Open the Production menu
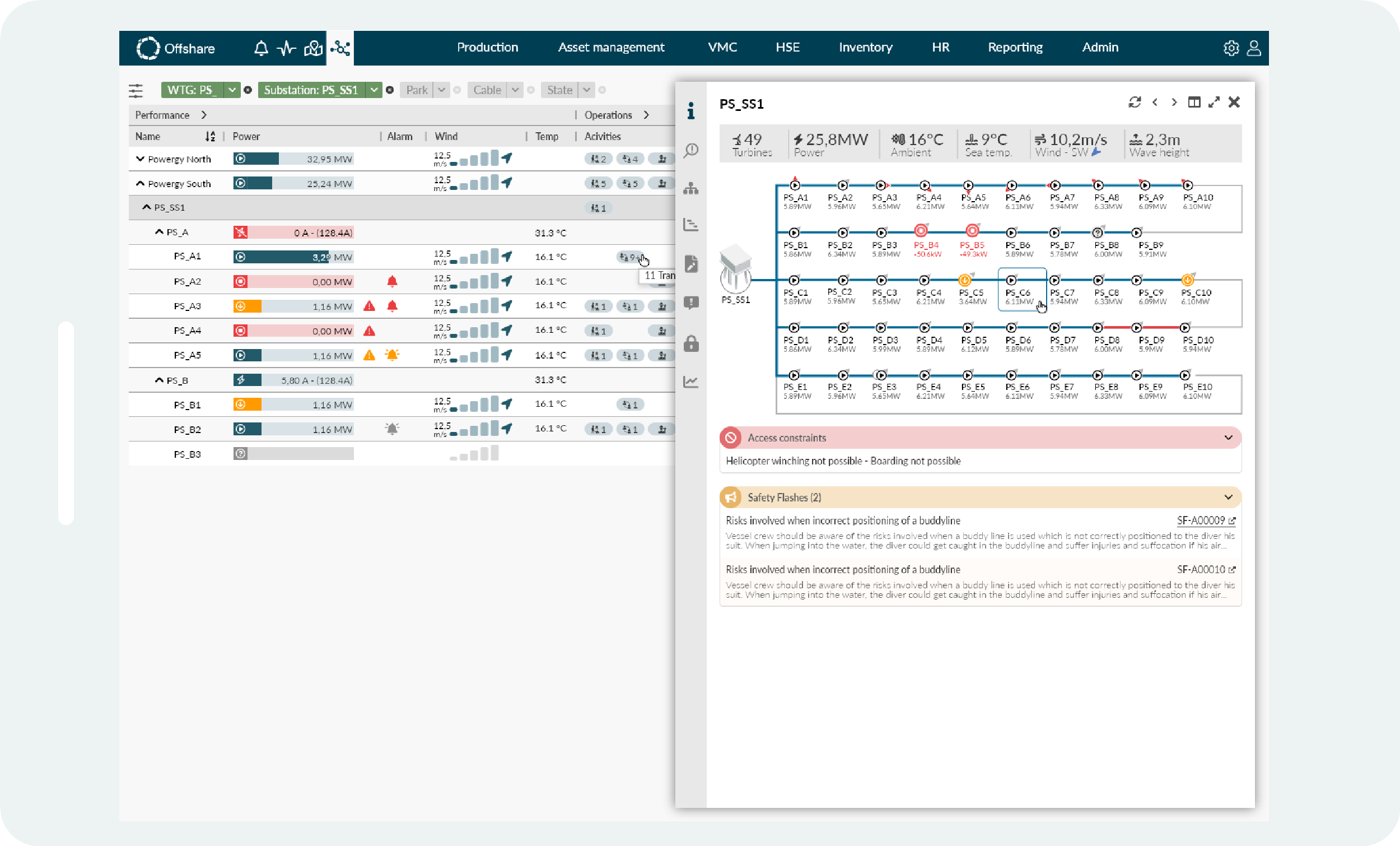 coord(488,48)
